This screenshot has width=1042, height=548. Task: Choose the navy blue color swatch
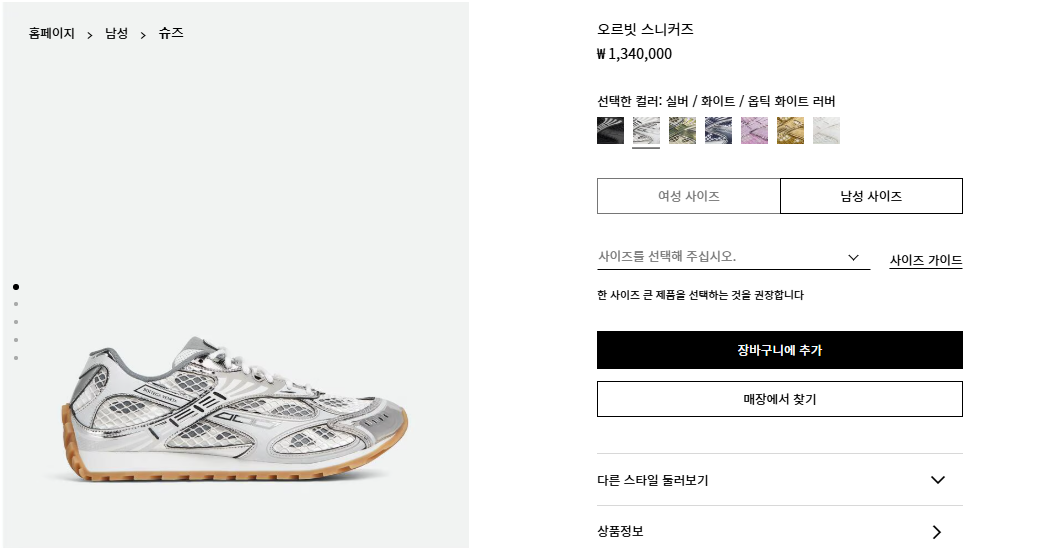[718, 131]
